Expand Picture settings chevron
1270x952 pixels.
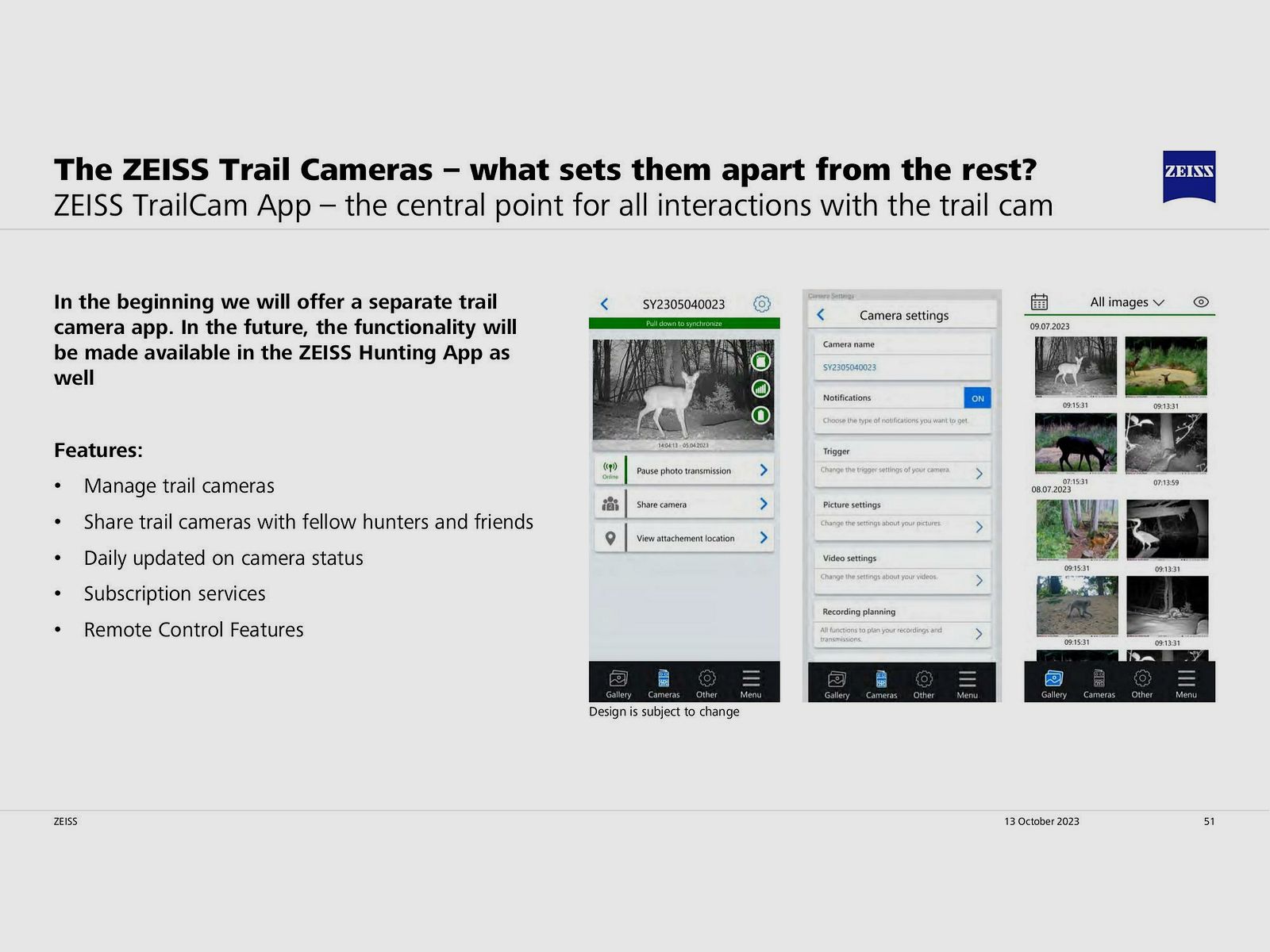[x=979, y=527]
